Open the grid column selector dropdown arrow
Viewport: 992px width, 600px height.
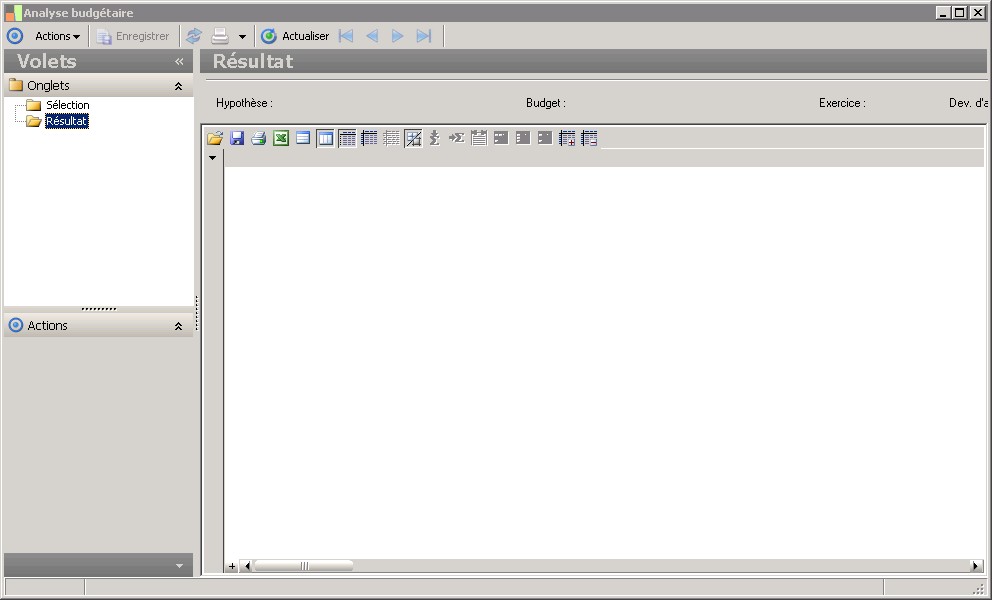coord(212,158)
